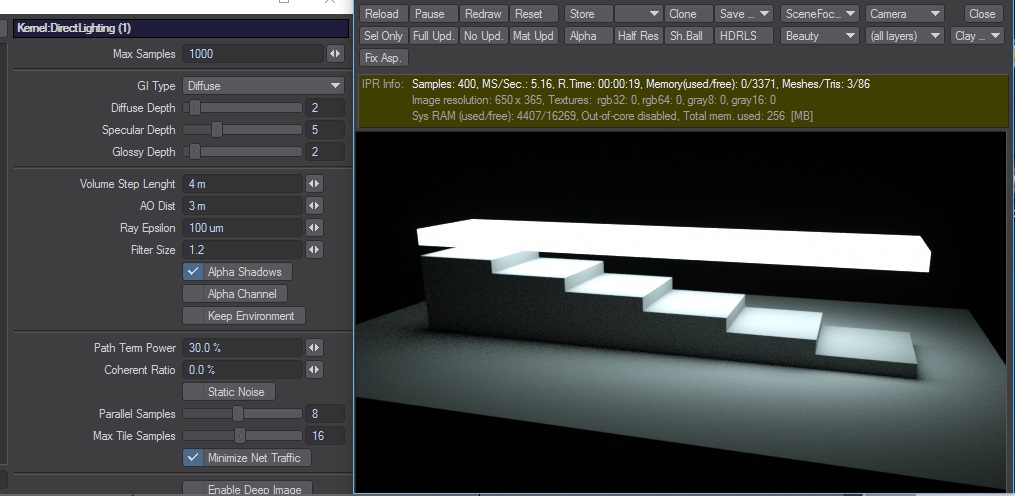Click the Max Tile Samples slider
1015x496 pixels.
pyautogui.click(x=243, y=436)
